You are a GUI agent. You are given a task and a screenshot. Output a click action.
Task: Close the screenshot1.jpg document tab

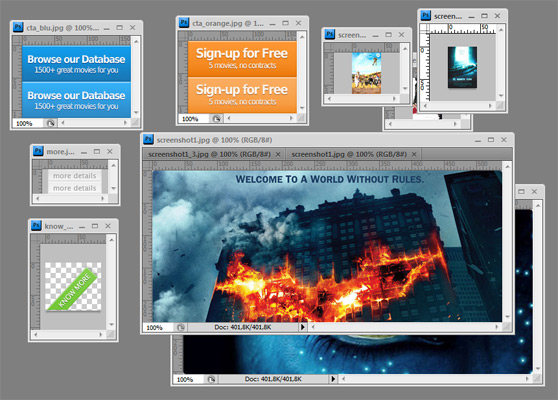pos(414,154)
